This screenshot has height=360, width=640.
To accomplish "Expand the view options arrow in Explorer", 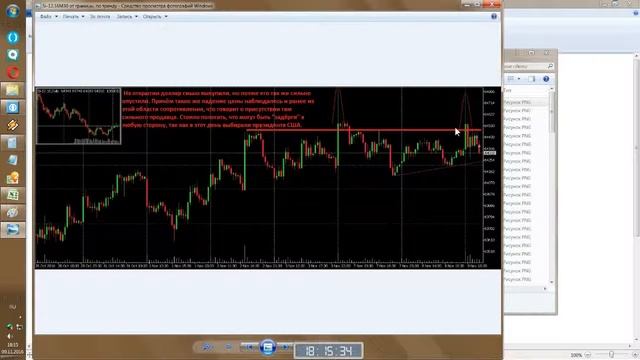I will 519,79.
